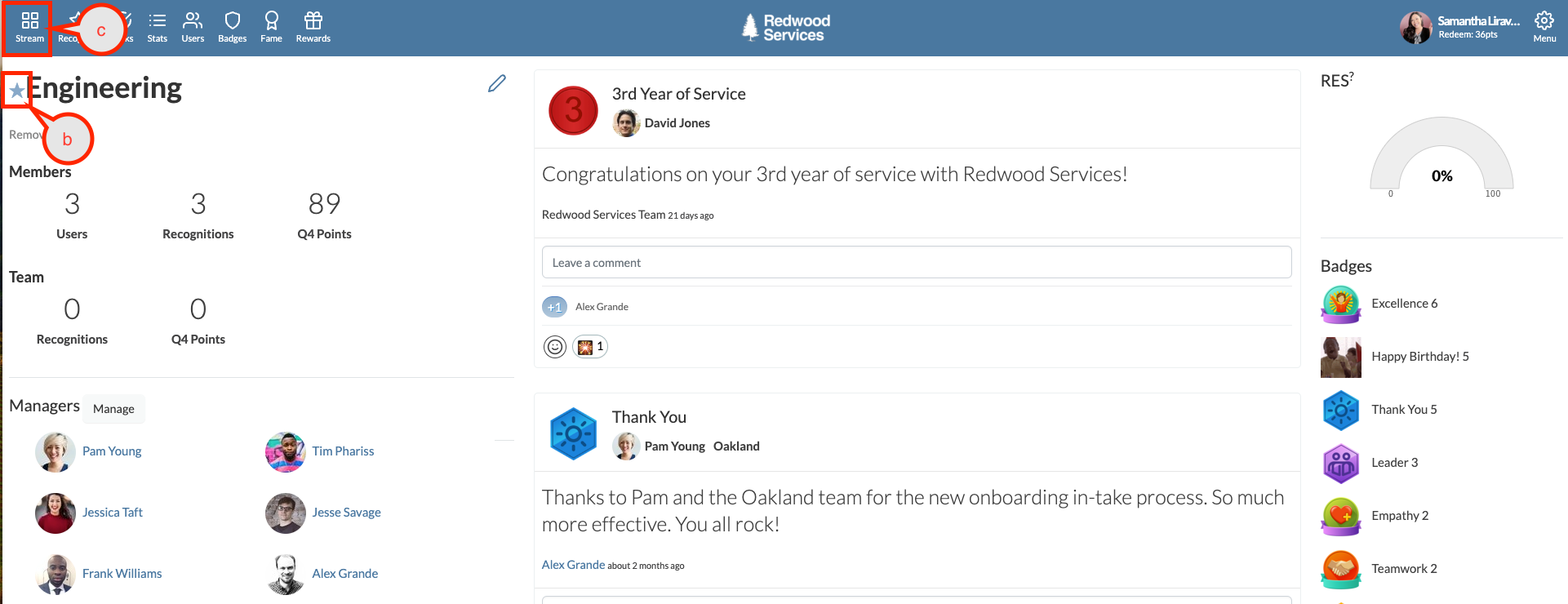Click the Redwood Services logo
The height and width of the screenshot is (604, 1568).
pyautogui.click(x=785, y=28)
